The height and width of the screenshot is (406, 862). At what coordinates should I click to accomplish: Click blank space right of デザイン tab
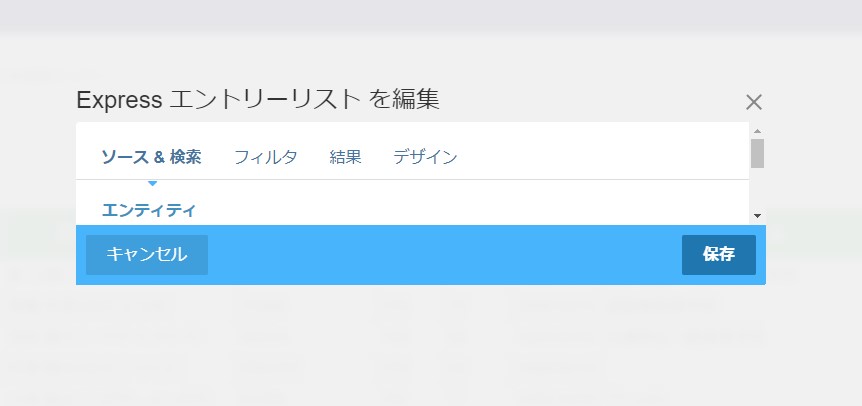tap(602, 157)
